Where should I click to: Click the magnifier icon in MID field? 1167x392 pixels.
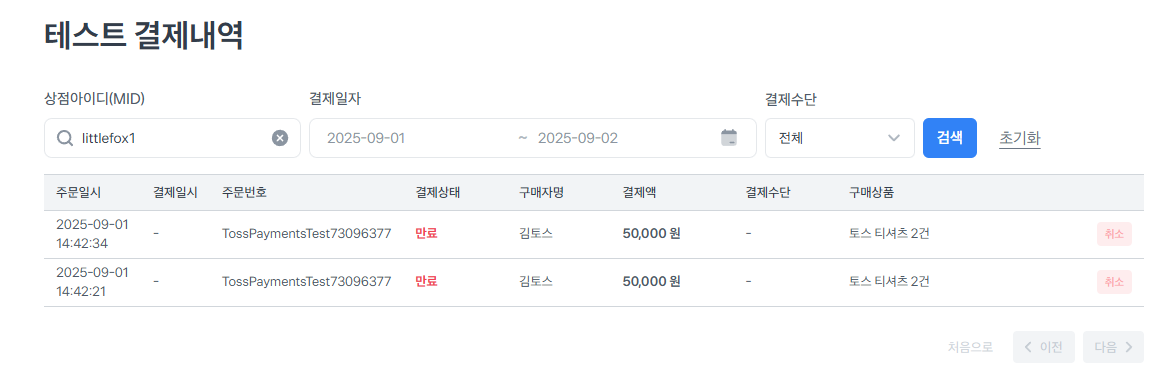[x=65, y=138]
